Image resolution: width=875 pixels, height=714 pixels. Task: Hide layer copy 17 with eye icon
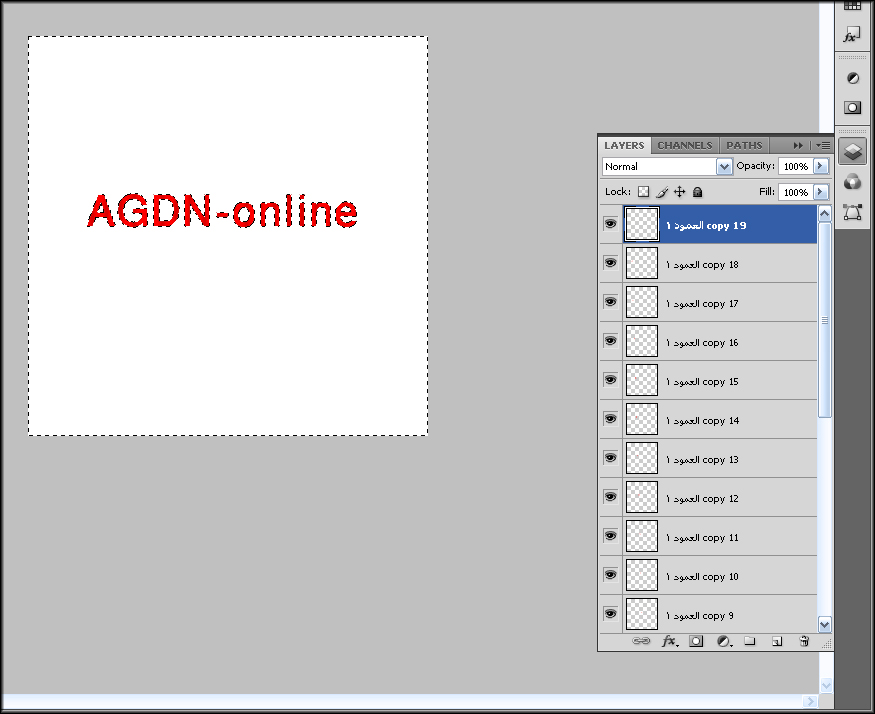pyautogui.click(x=610, y=302)
